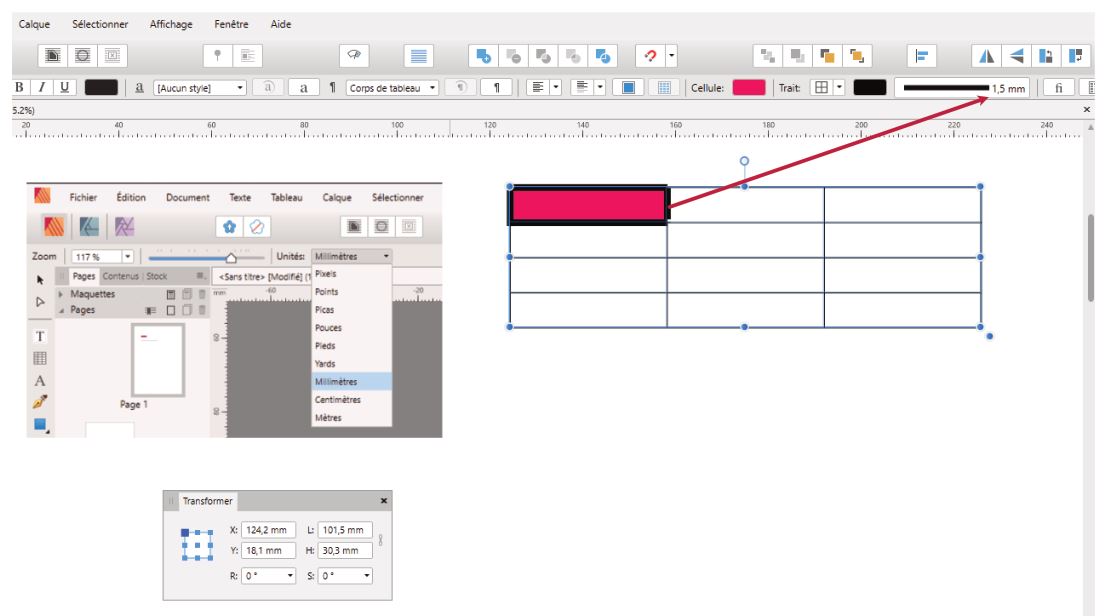Open the snapping options dropdown arrow
Viewport: 1114px width, 616px height.
[x=671, y=55]
